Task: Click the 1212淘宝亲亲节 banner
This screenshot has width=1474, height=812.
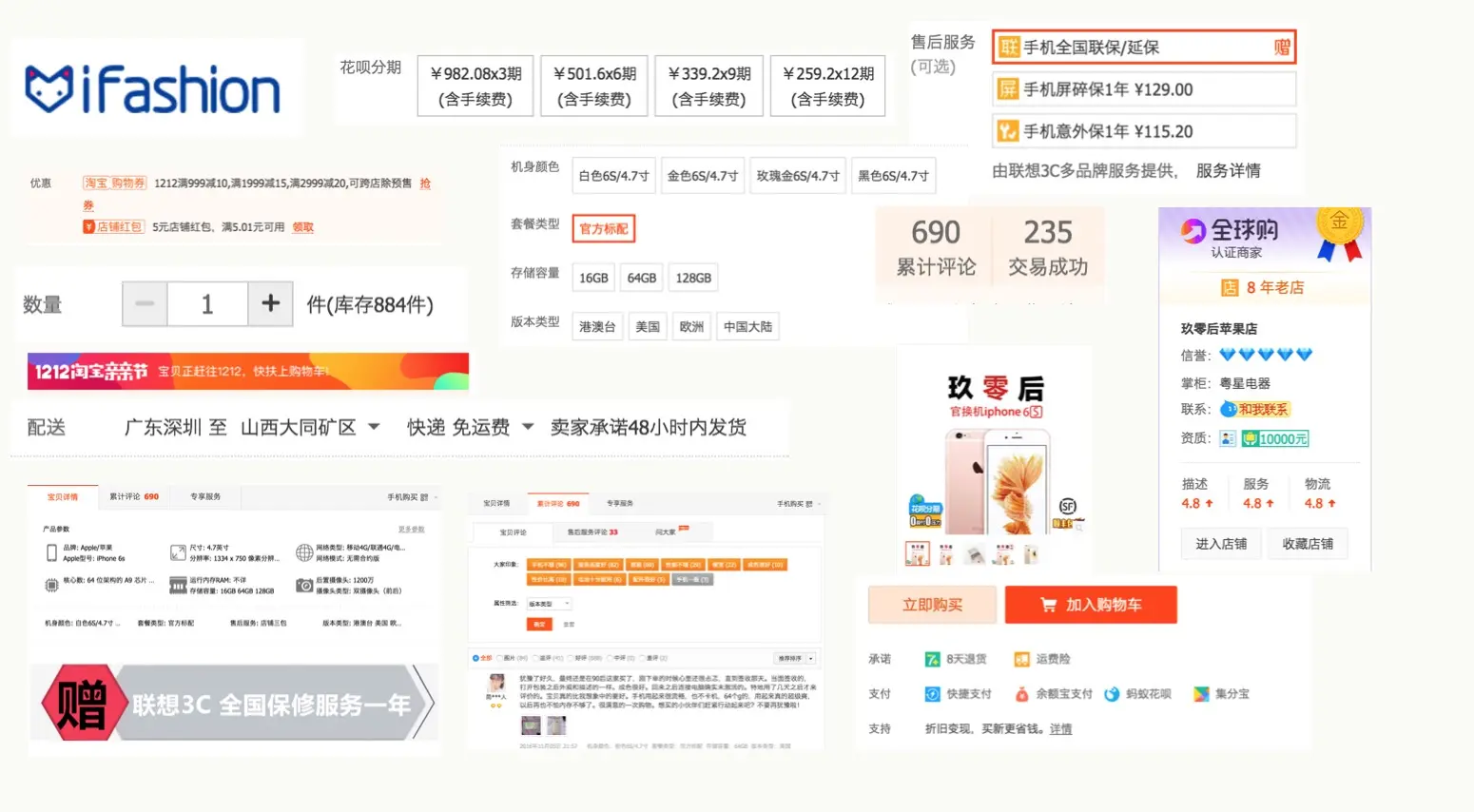Action: point(248,371)
